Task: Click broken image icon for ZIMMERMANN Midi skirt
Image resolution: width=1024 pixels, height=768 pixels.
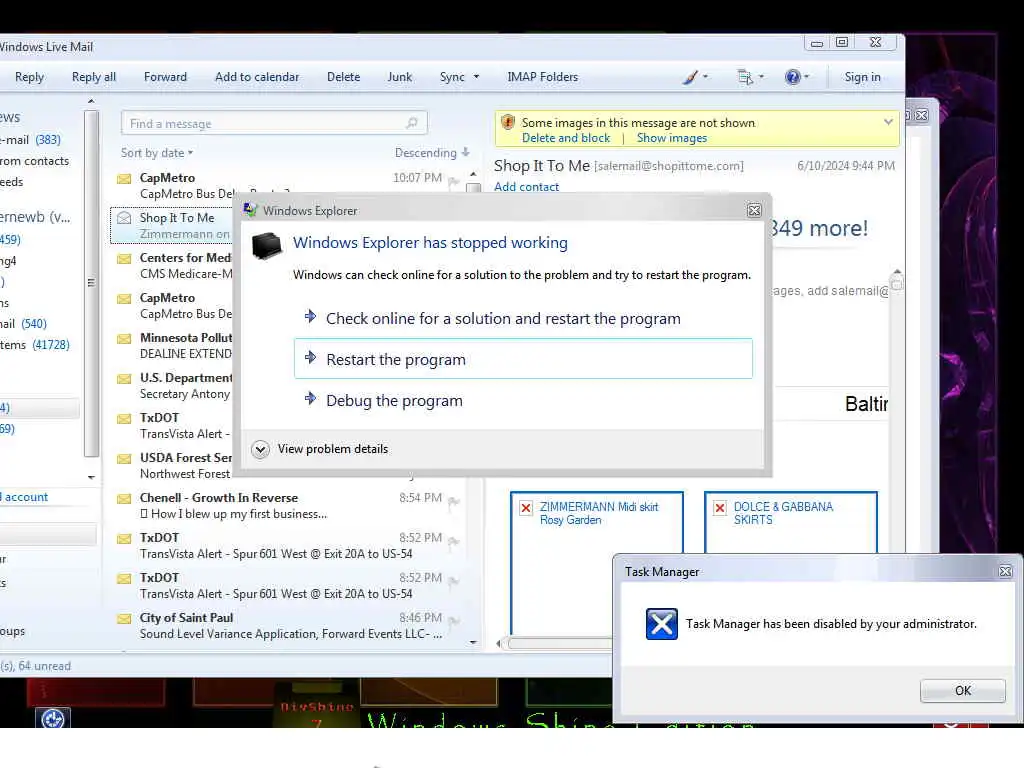Action: (526, 508)
